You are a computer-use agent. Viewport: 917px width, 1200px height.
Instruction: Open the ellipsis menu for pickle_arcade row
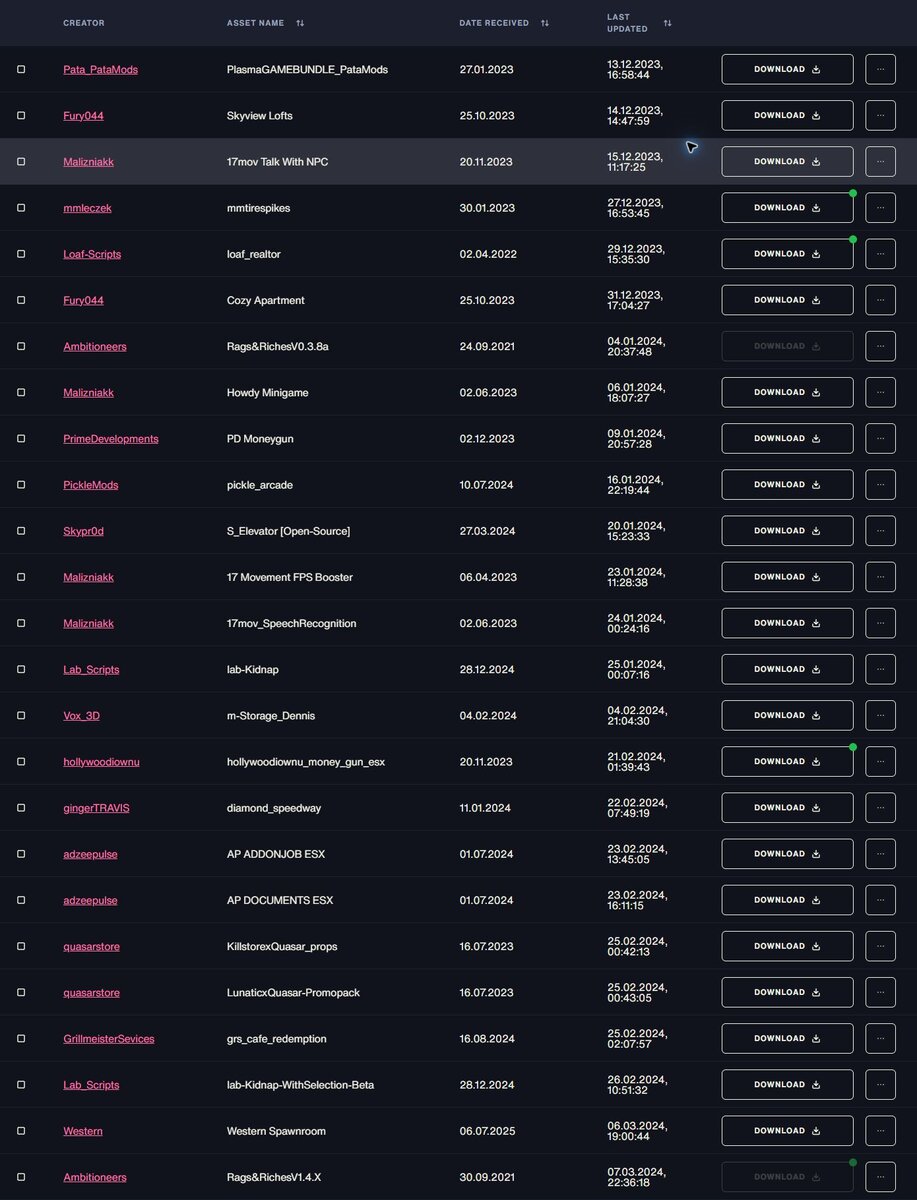pyautogui.click(x=880, y=485)
